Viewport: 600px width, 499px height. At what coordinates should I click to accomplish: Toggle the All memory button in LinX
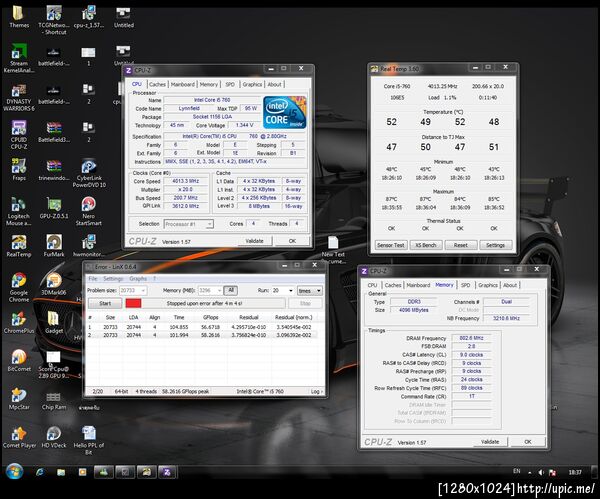(x=231, y=290)
